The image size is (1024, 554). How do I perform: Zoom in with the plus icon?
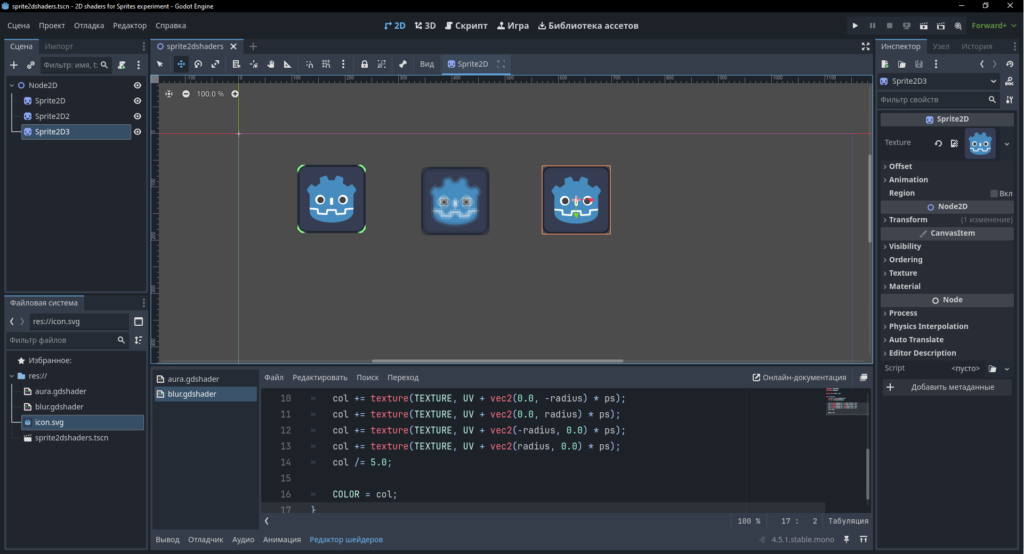click(x=235, y=94)
